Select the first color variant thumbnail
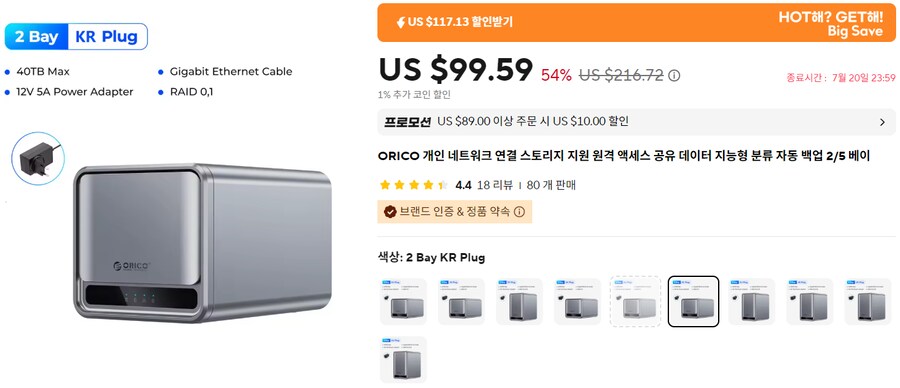 (403, 301)
